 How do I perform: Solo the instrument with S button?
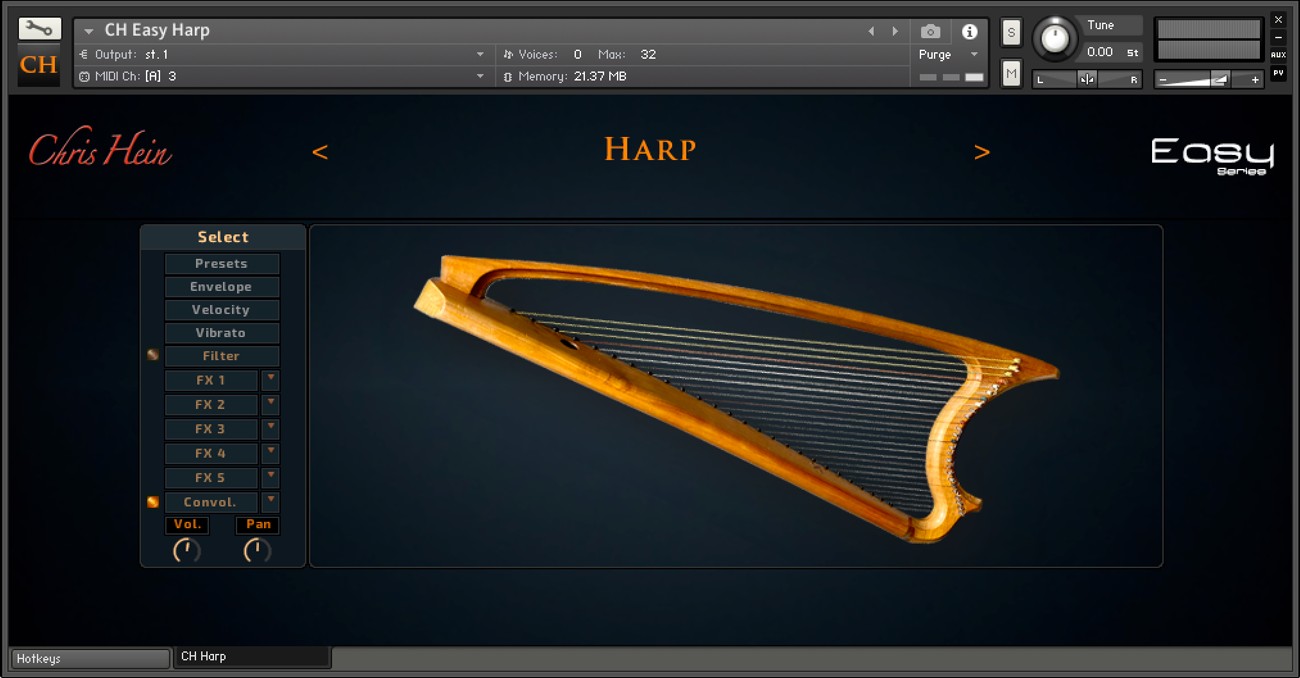coord(1011,32)
